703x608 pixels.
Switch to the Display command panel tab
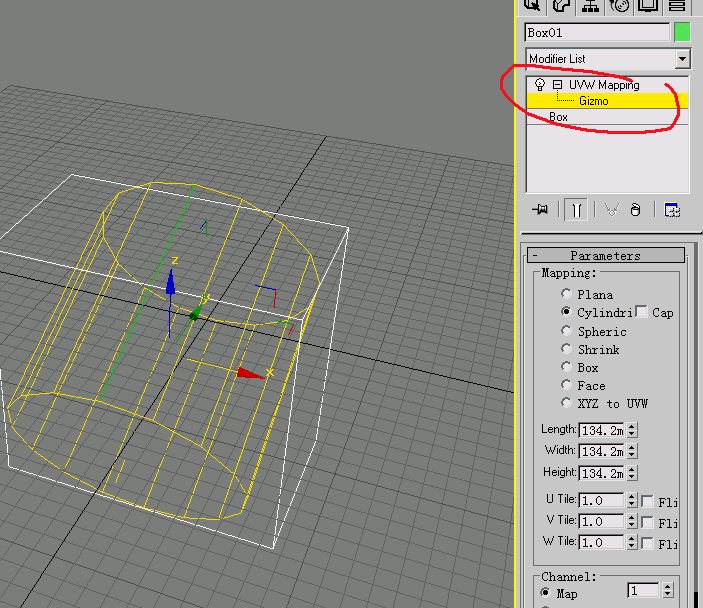point(649,6)
